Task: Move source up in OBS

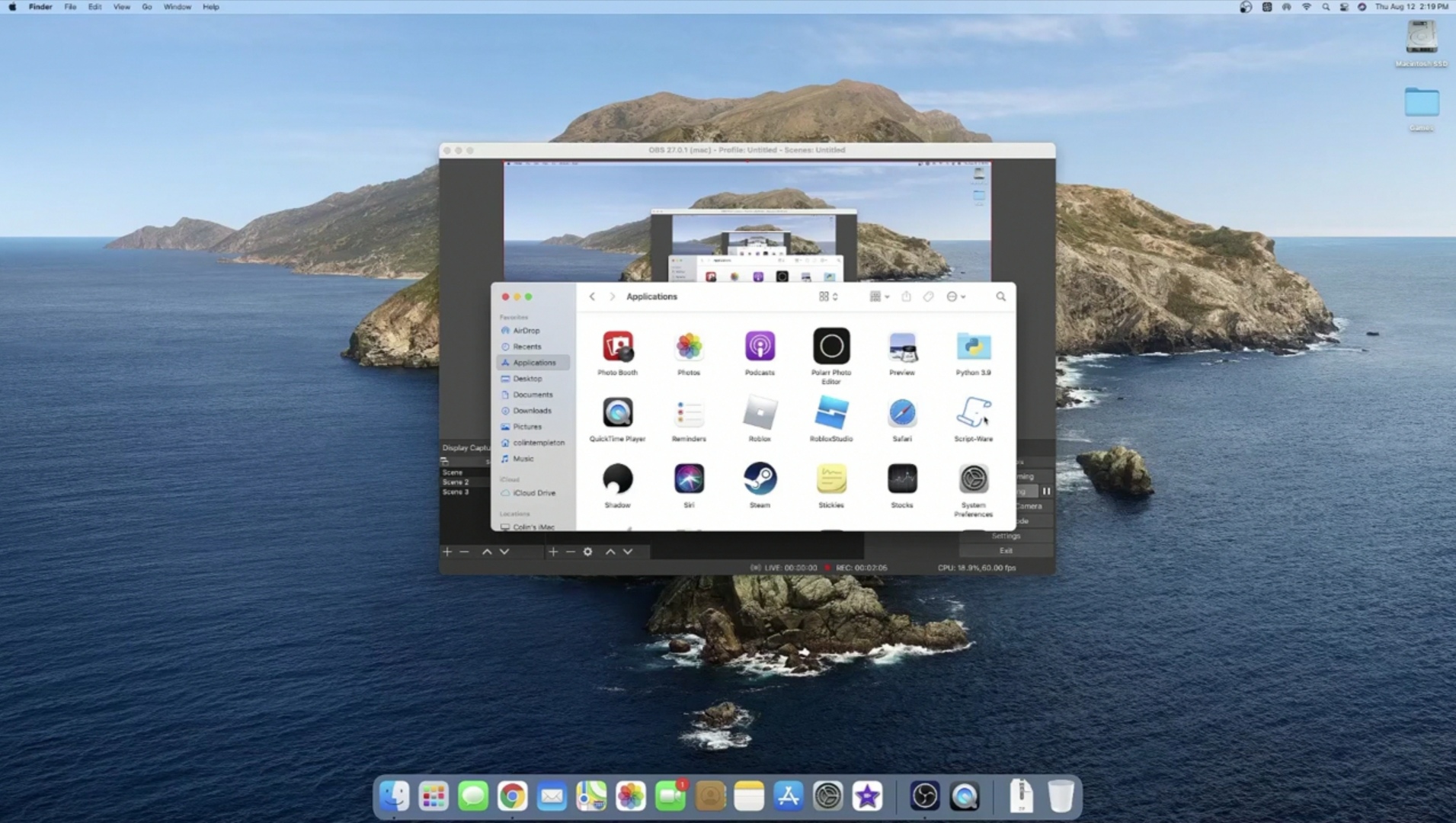Action: 610,552
